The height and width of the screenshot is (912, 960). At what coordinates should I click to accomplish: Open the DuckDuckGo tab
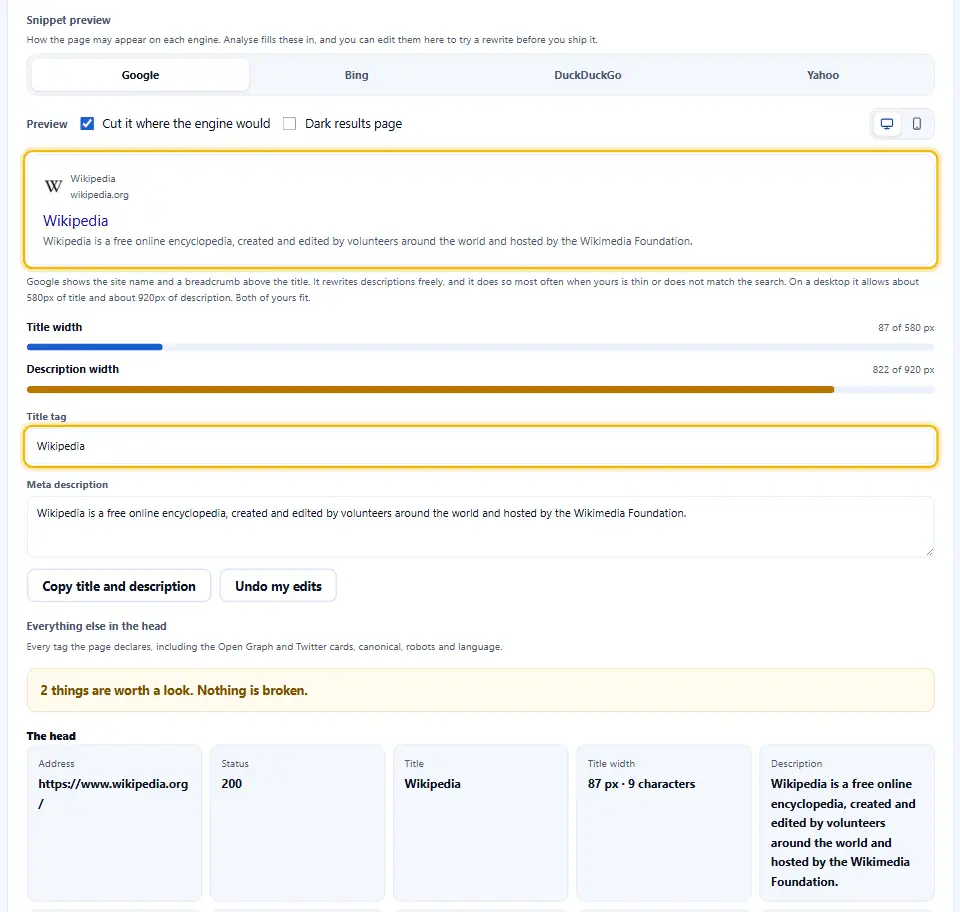click(588, 75)
